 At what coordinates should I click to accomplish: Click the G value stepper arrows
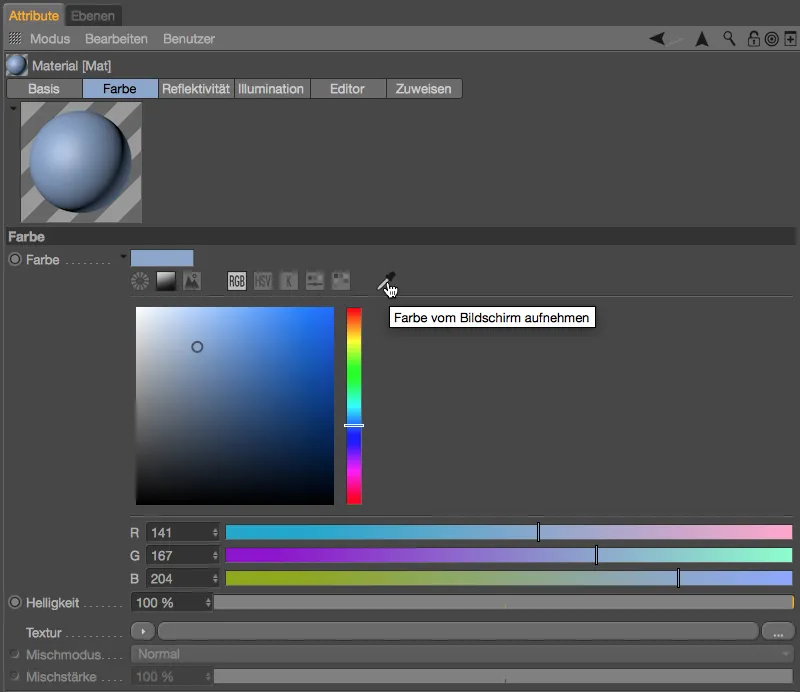pyautogui.click(x=215, y=555)
